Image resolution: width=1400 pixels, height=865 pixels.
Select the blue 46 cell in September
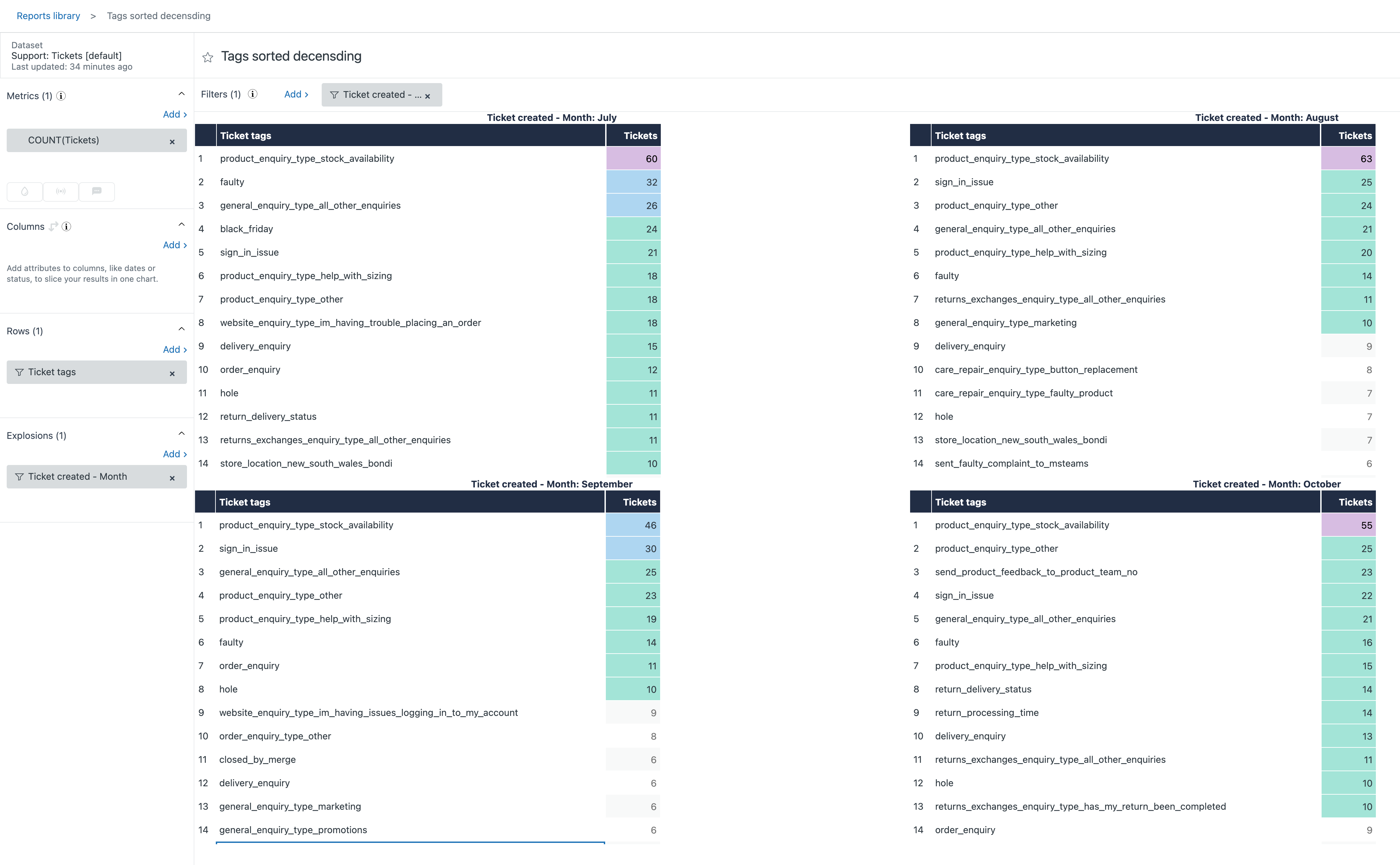[633, 525]
